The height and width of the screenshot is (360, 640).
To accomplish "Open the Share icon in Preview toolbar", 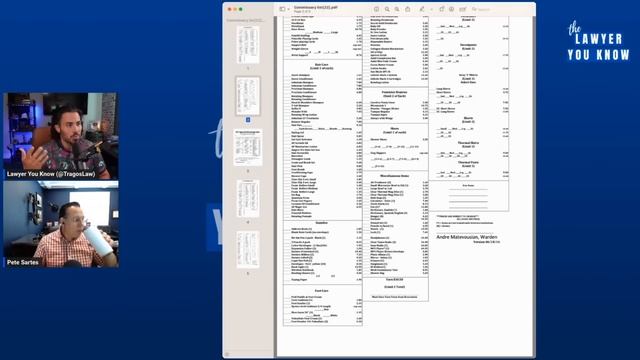I will [408, 9].
